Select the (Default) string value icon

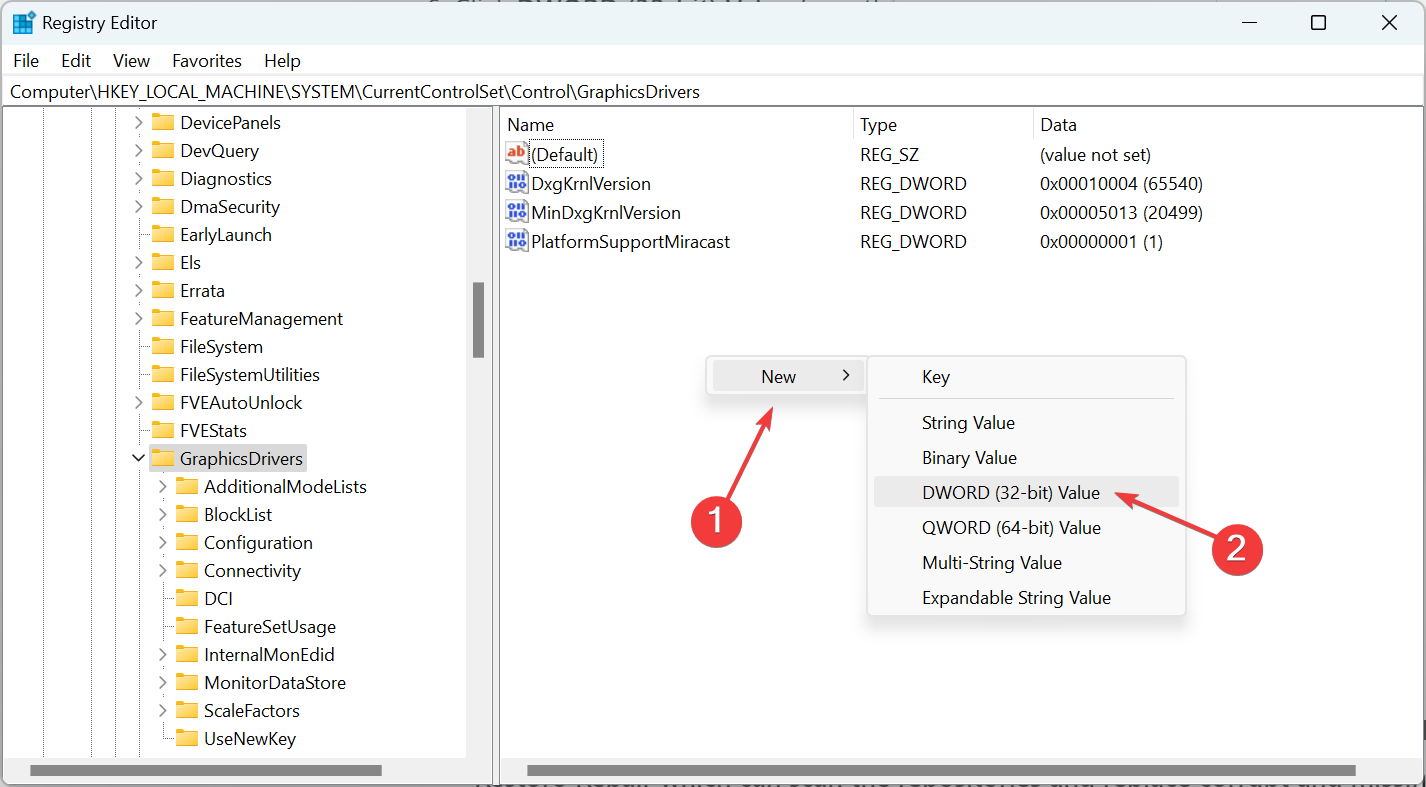coord(516,154)
